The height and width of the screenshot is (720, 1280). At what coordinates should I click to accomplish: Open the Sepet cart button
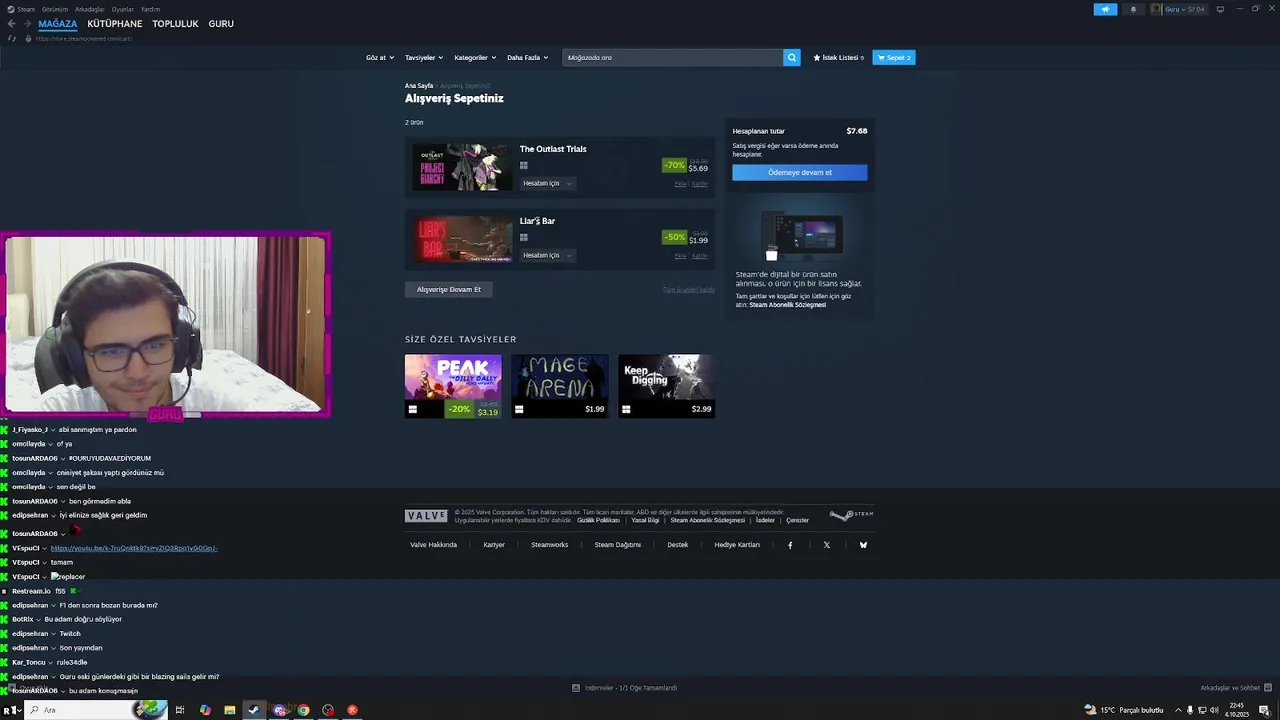pyautogui.click(x=894, y=57)
